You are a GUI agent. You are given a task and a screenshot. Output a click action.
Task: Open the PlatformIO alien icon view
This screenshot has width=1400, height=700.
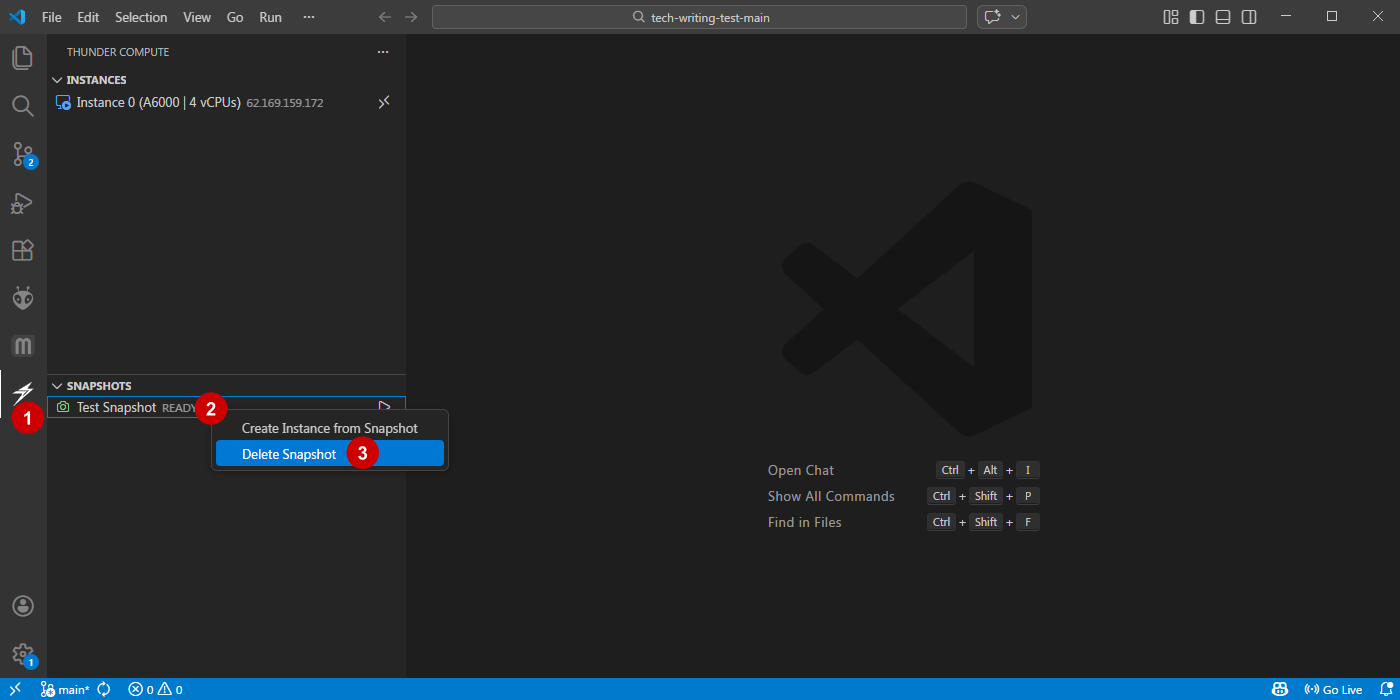(x=22, y=298)
